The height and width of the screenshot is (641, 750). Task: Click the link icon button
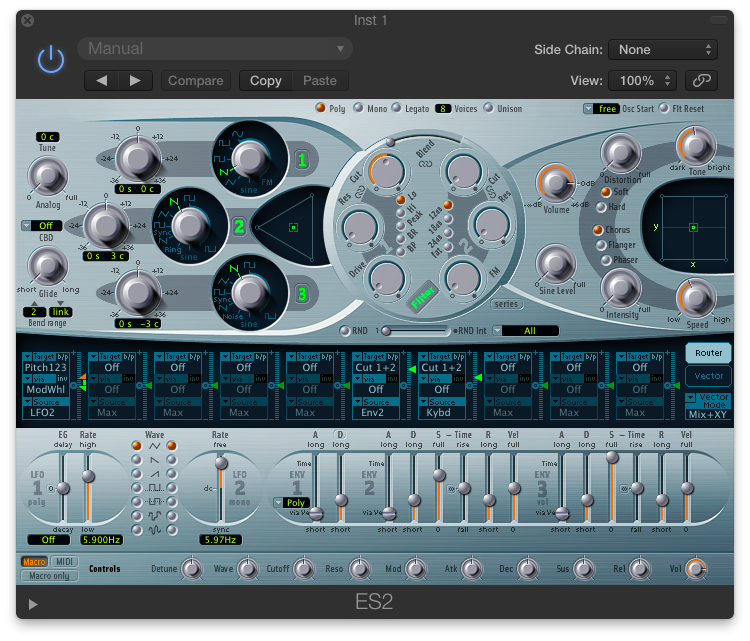701,80
